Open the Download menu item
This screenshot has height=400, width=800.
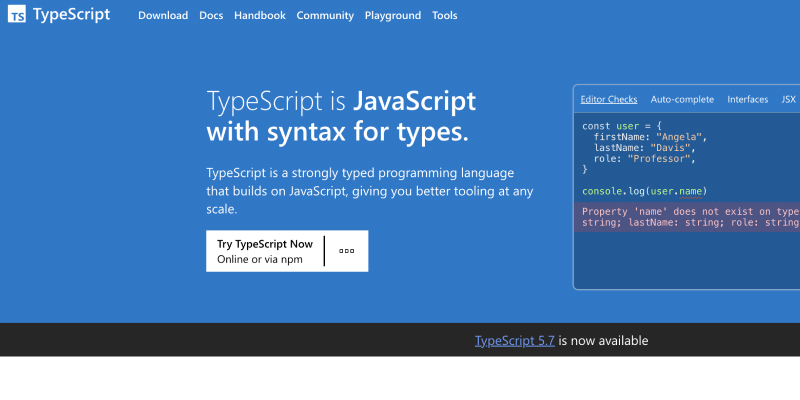pyautogui.click(x=163, y=15)
